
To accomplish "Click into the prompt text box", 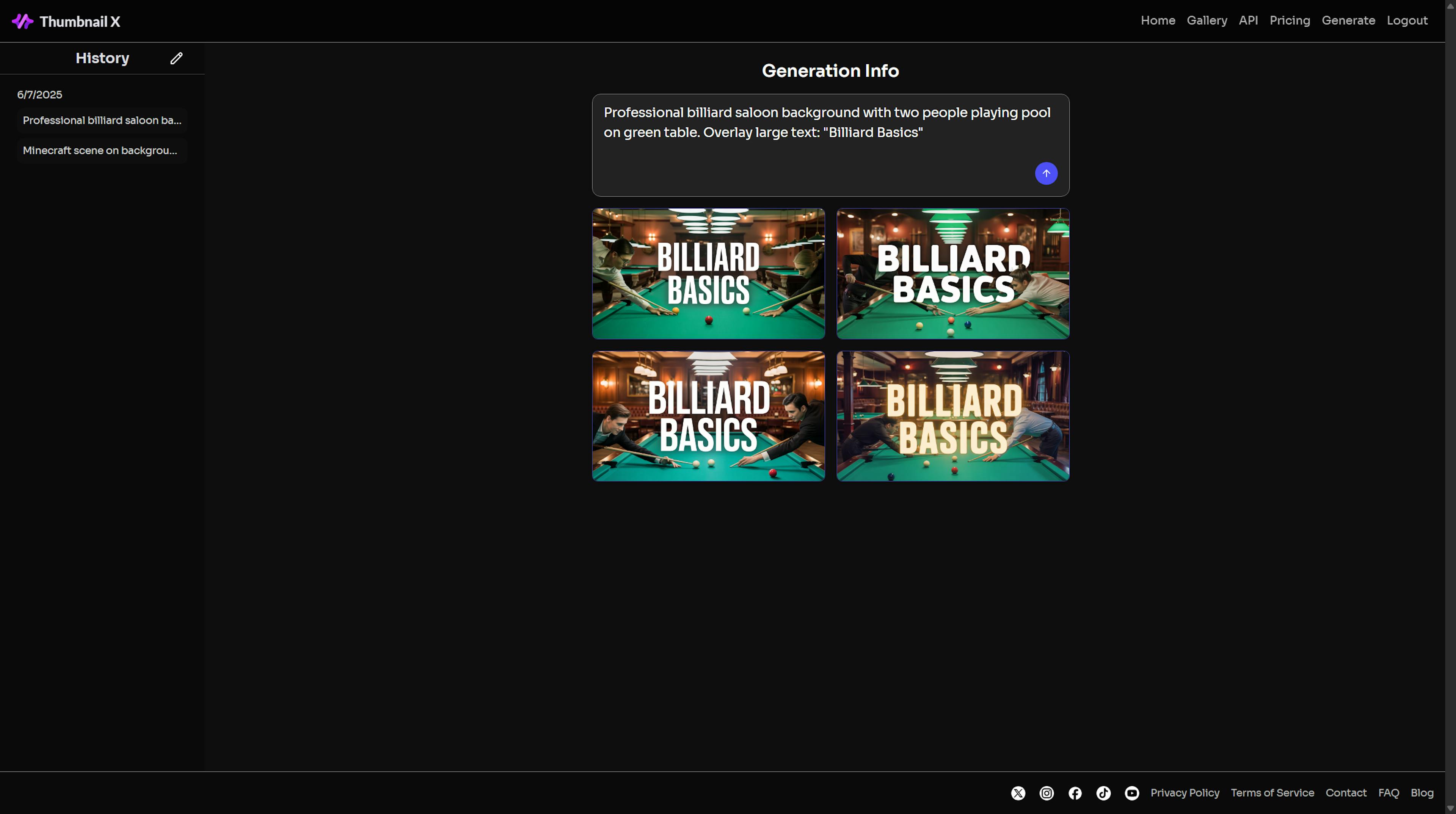I will (x=830, y=145).
